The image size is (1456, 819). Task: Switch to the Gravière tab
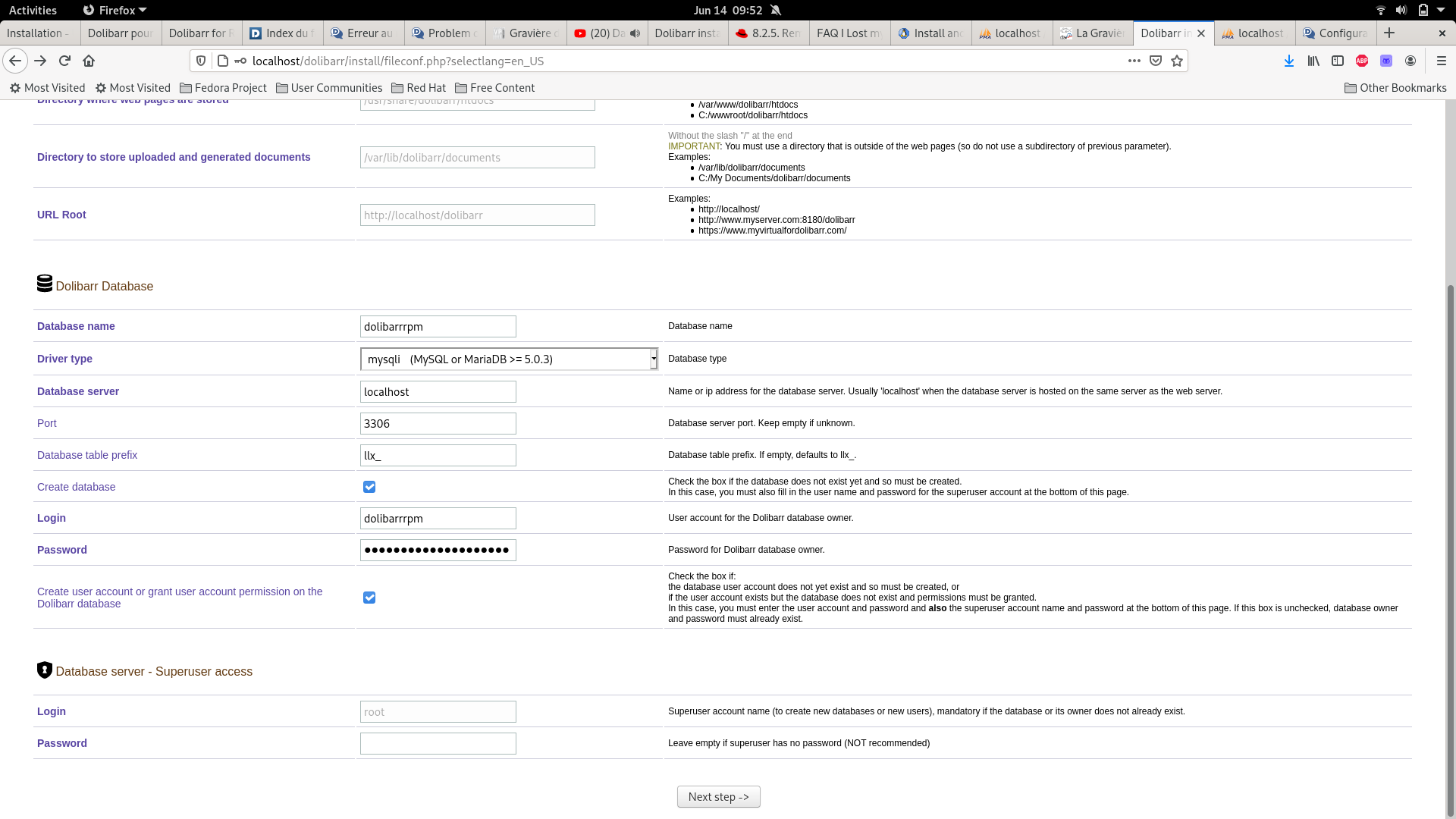pos(526,33)
